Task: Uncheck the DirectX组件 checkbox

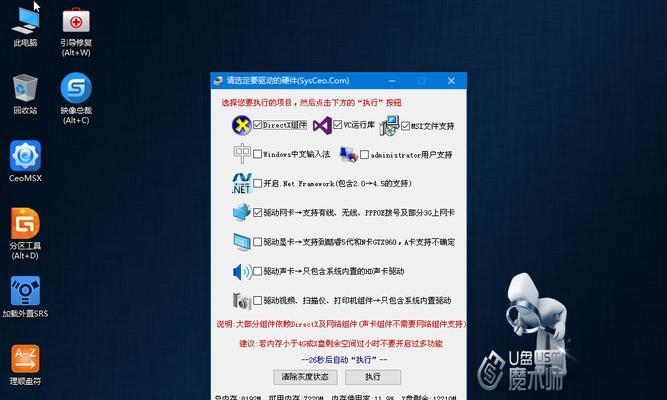Action: point(257,125)
